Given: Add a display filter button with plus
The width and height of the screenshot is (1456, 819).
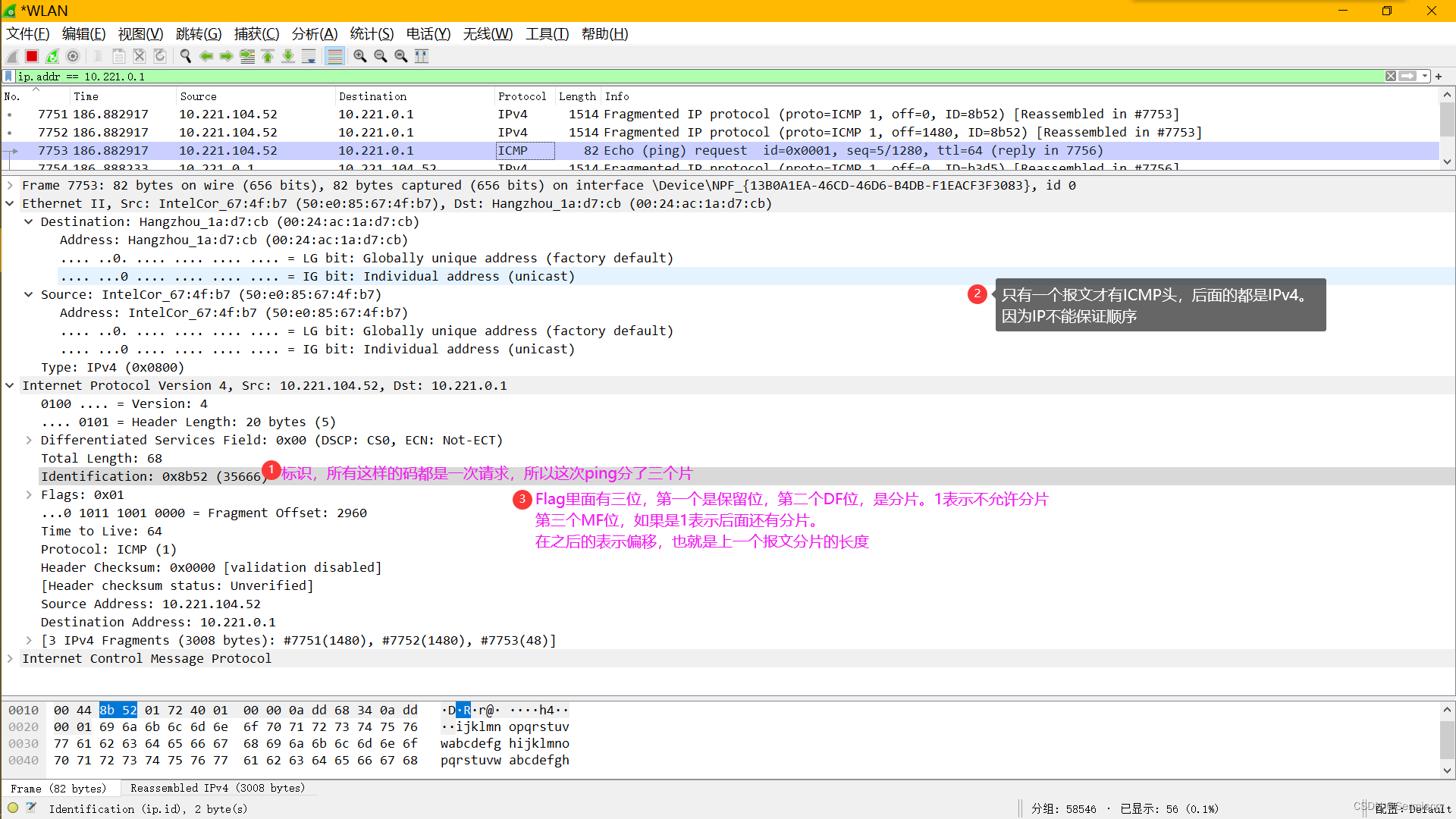Looking at the screenshot, I should pyautogui.click(x=1439, y=77).
